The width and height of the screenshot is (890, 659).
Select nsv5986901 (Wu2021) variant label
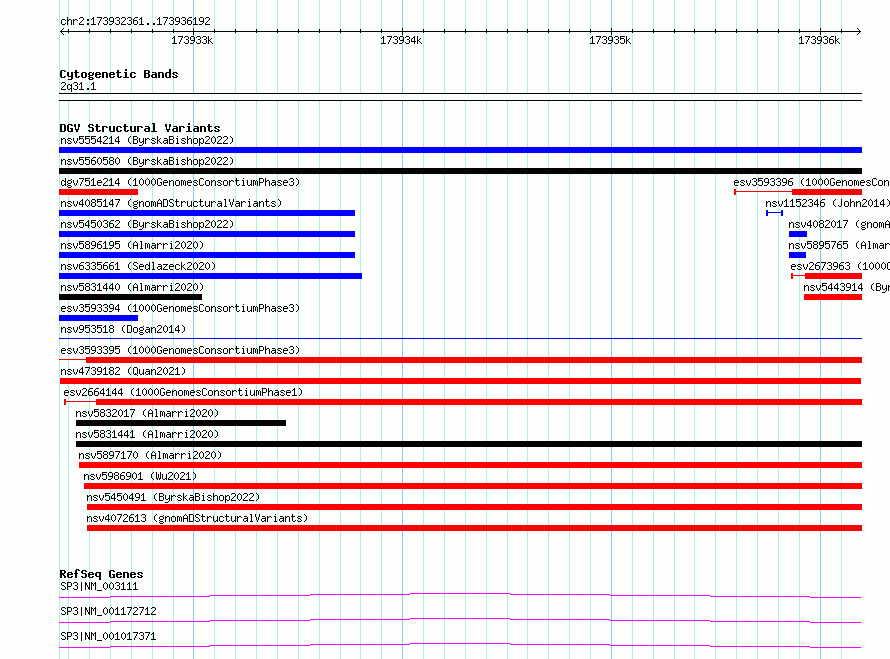(140, 476)
